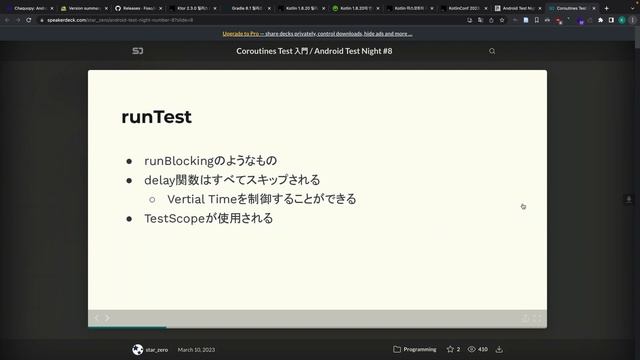Screen dimensions: 640x360
Task: Click the Vertial Time sub-bullet text
Action: coord(262,199)
